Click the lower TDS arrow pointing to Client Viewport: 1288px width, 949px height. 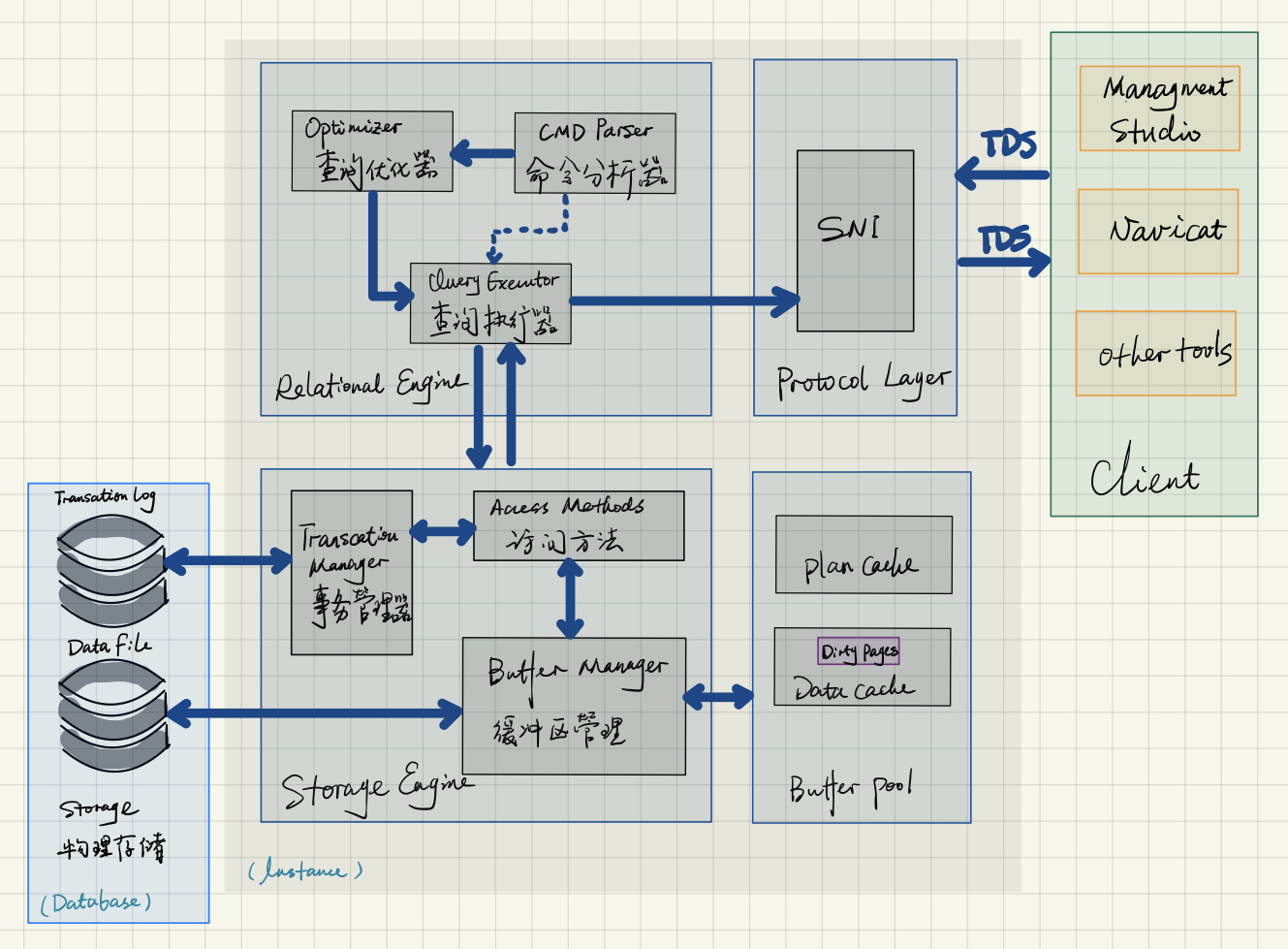[1004, 261]
